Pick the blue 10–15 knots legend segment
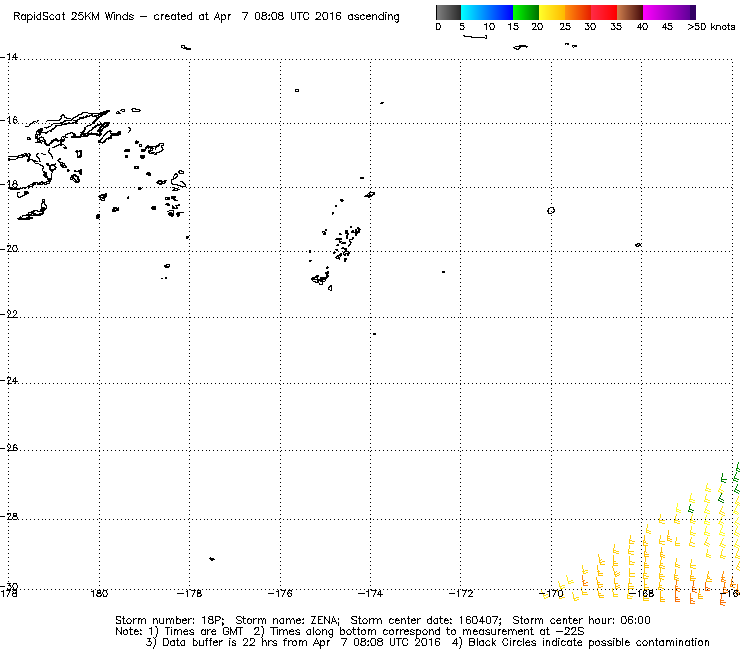Screen dimensions: 740x650 [500, 12]
